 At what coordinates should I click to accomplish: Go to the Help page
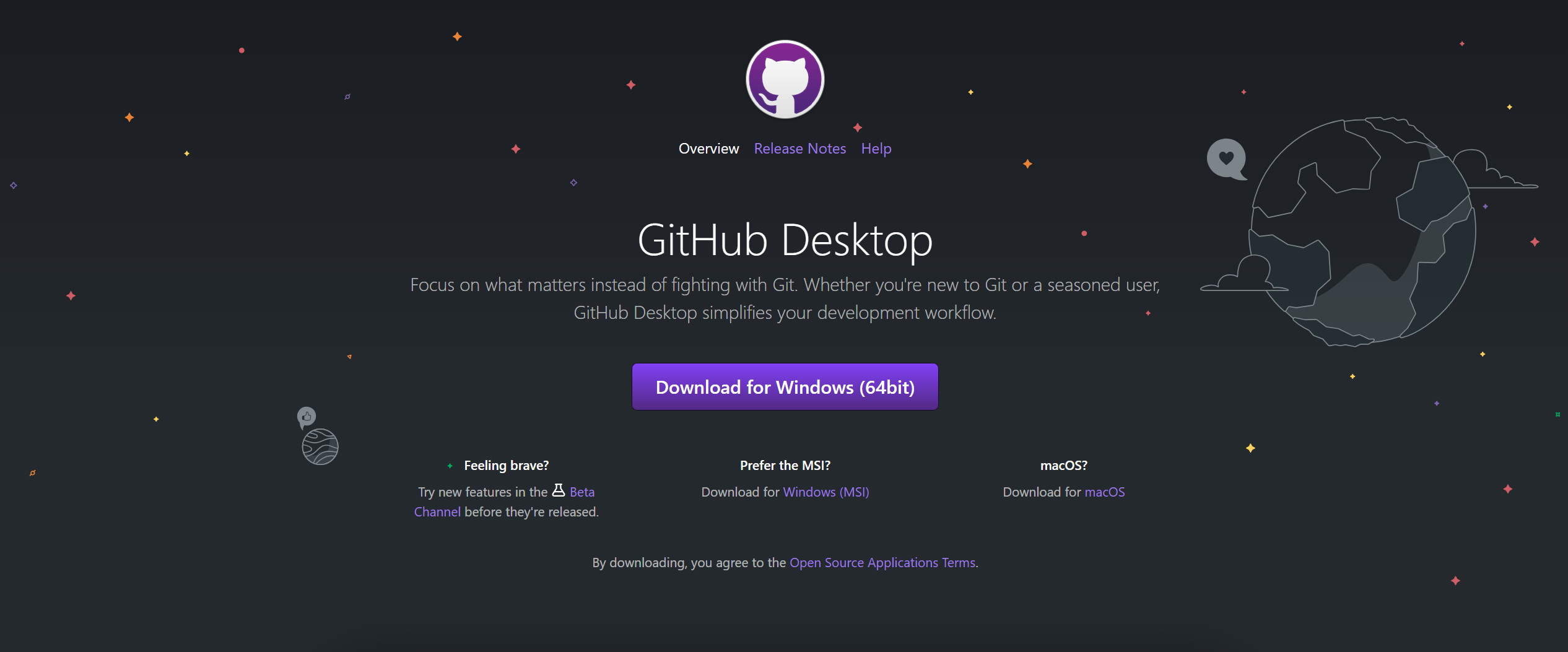coord(876,149)
